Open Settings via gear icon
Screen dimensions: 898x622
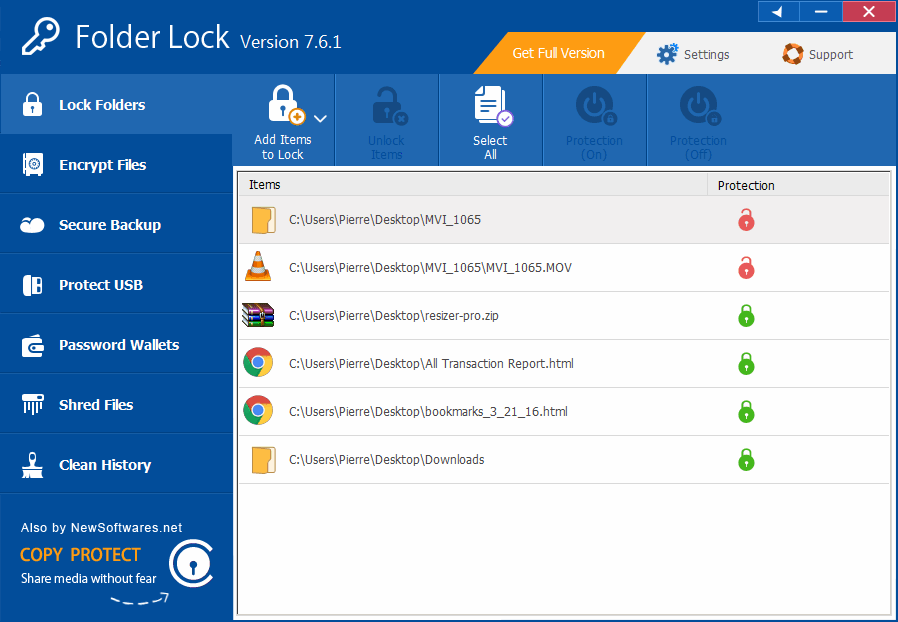pyautogui.click(x=667, y=54)
